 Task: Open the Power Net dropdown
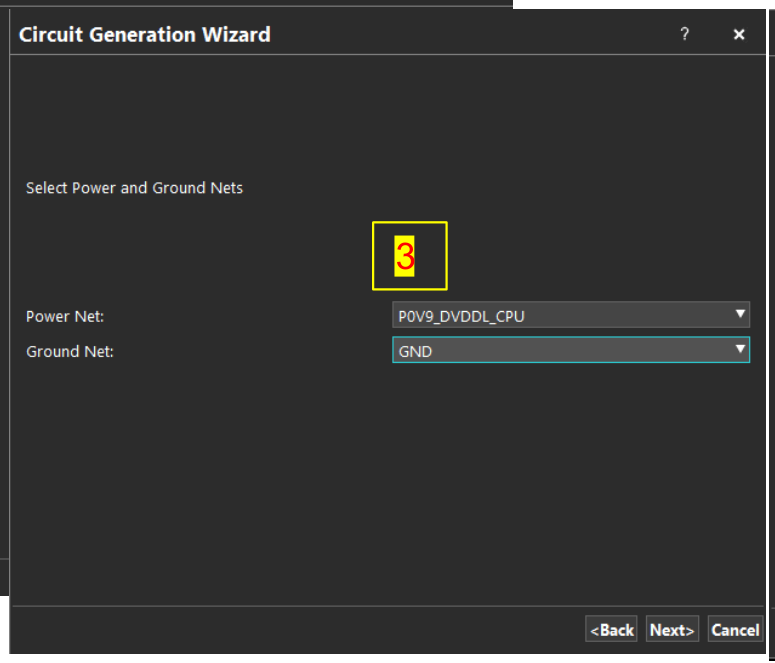coord(571,315)
